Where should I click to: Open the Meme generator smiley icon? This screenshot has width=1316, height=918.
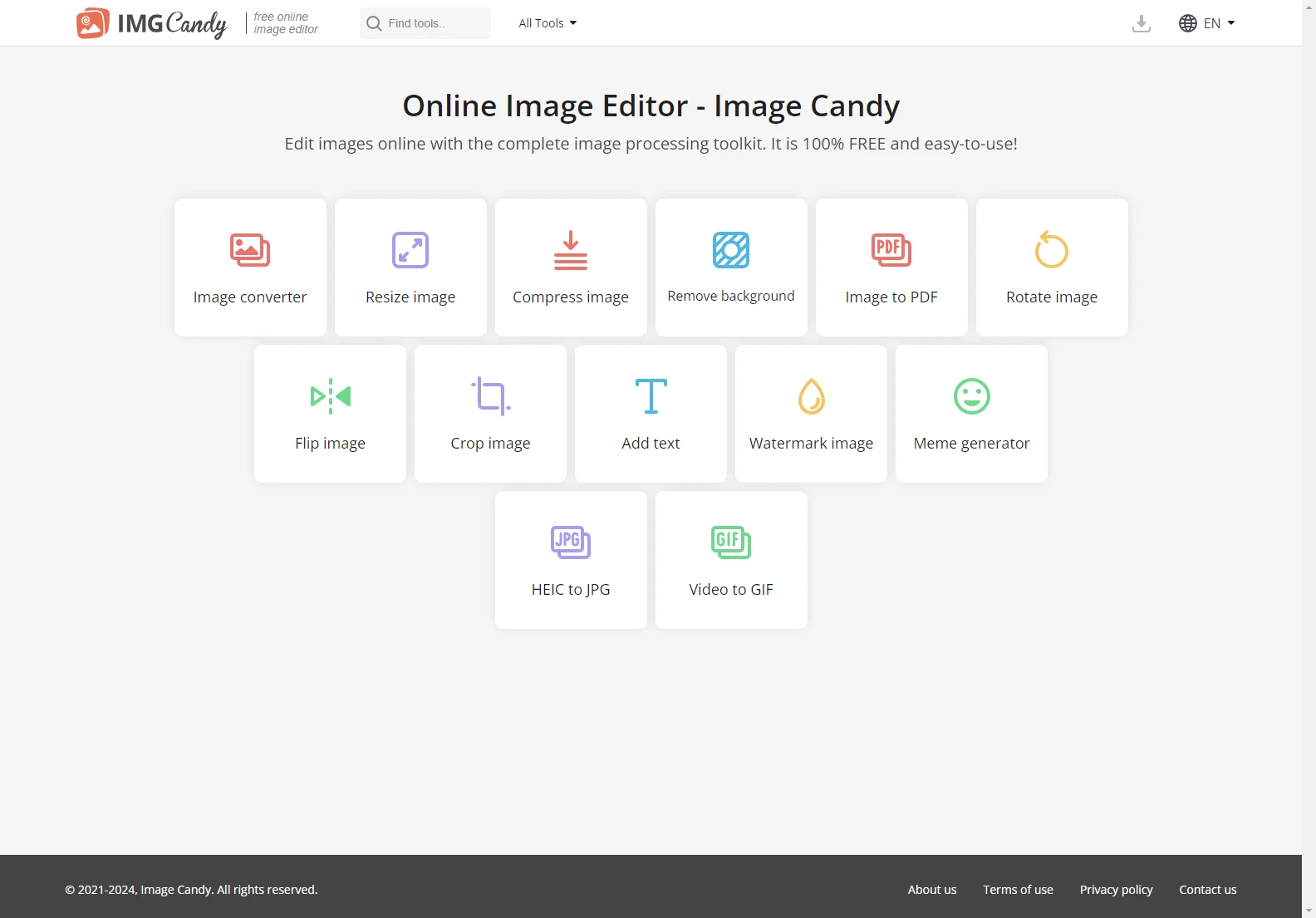[972, 396]
